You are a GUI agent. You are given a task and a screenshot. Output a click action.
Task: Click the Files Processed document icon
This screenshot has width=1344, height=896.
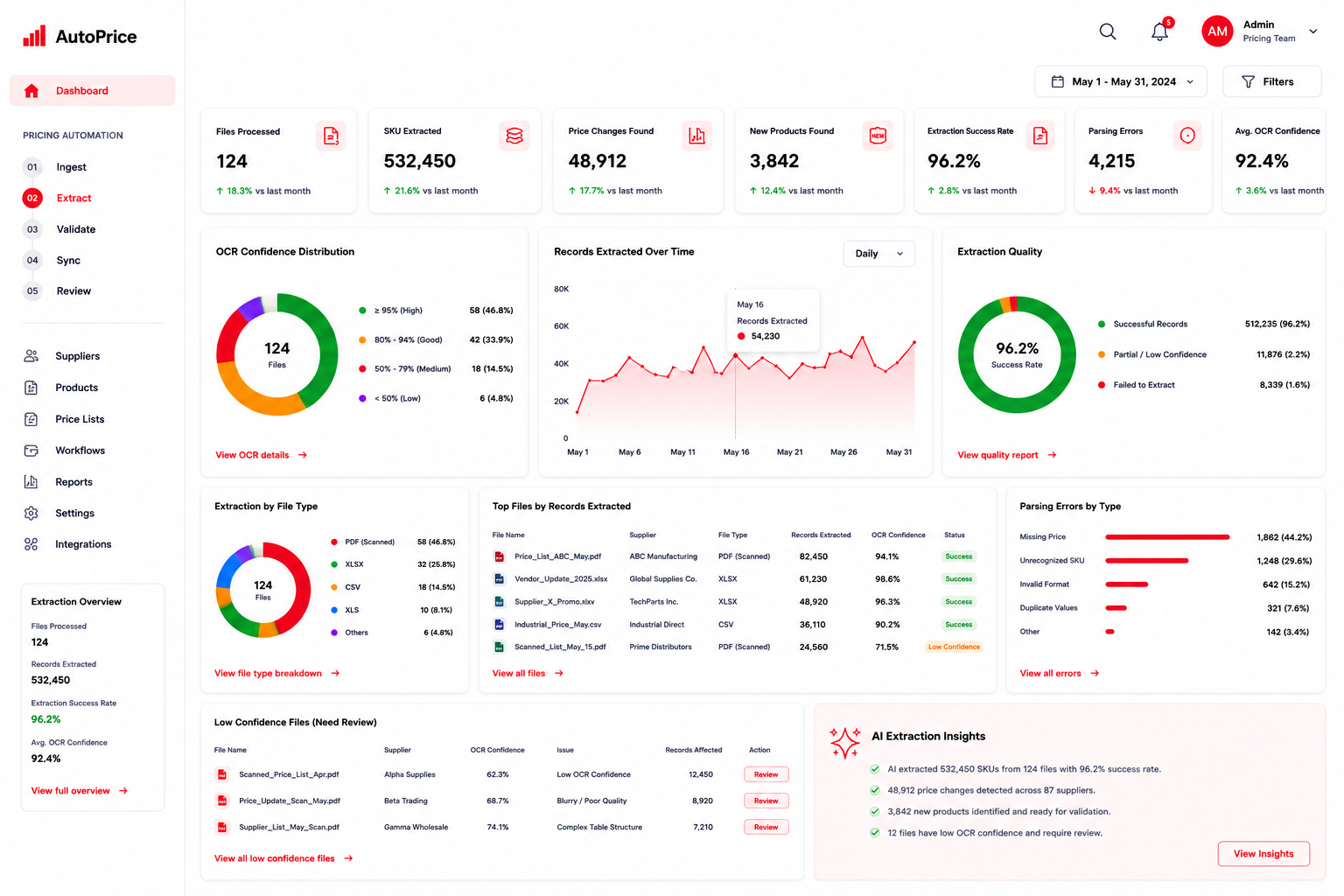(x=331, y=136)
